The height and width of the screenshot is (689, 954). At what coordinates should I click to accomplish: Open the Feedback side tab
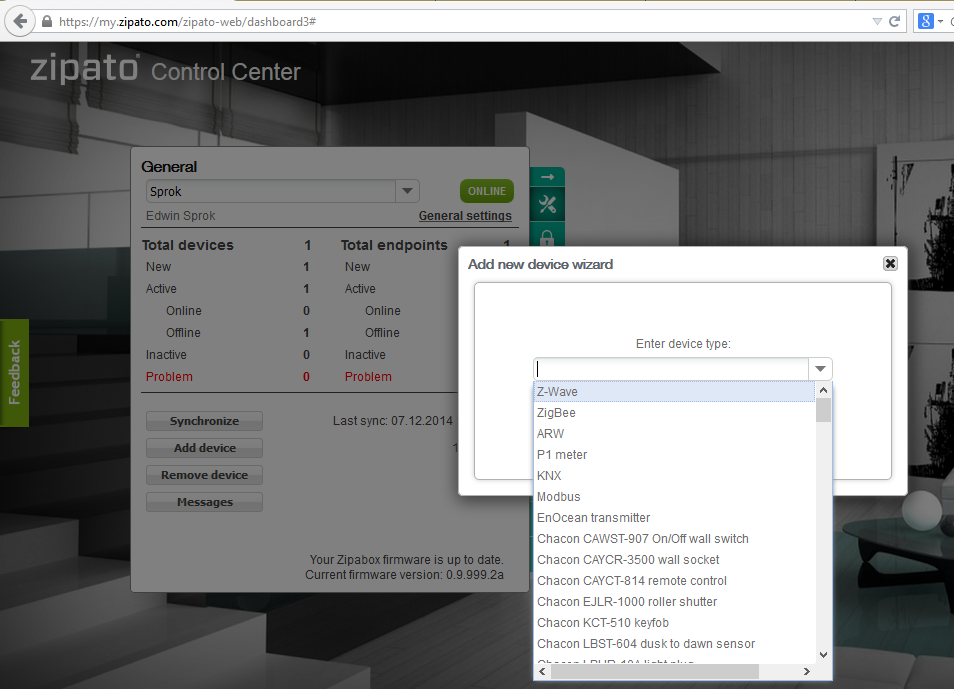click(x=14, y=372)
